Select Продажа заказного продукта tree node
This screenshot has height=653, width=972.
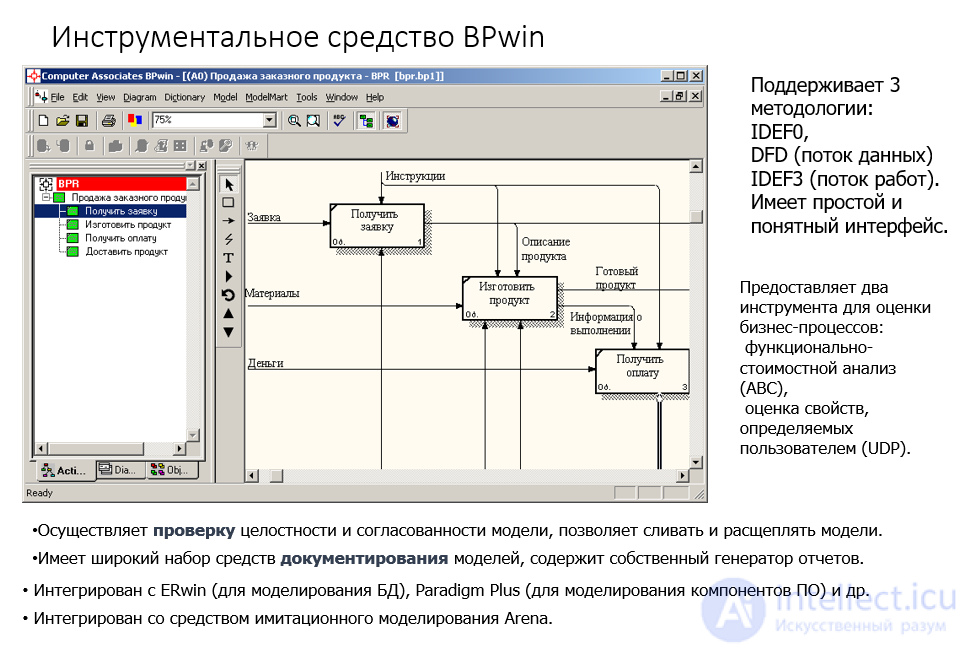pos(128,197)
